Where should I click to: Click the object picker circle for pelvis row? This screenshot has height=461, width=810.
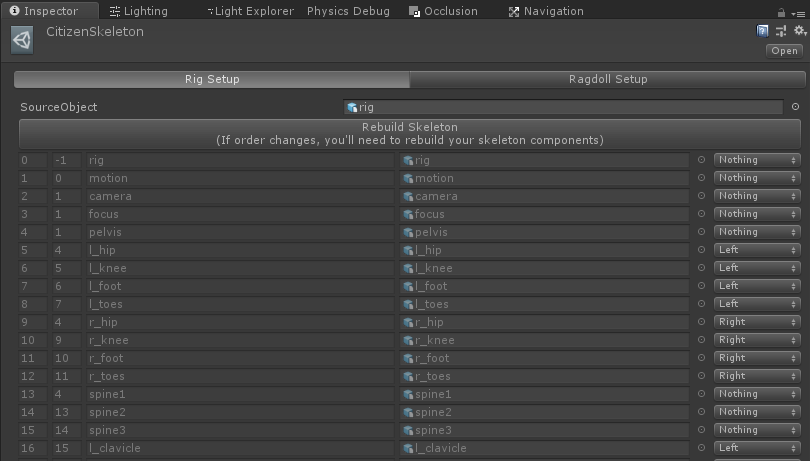click(702, 232)
